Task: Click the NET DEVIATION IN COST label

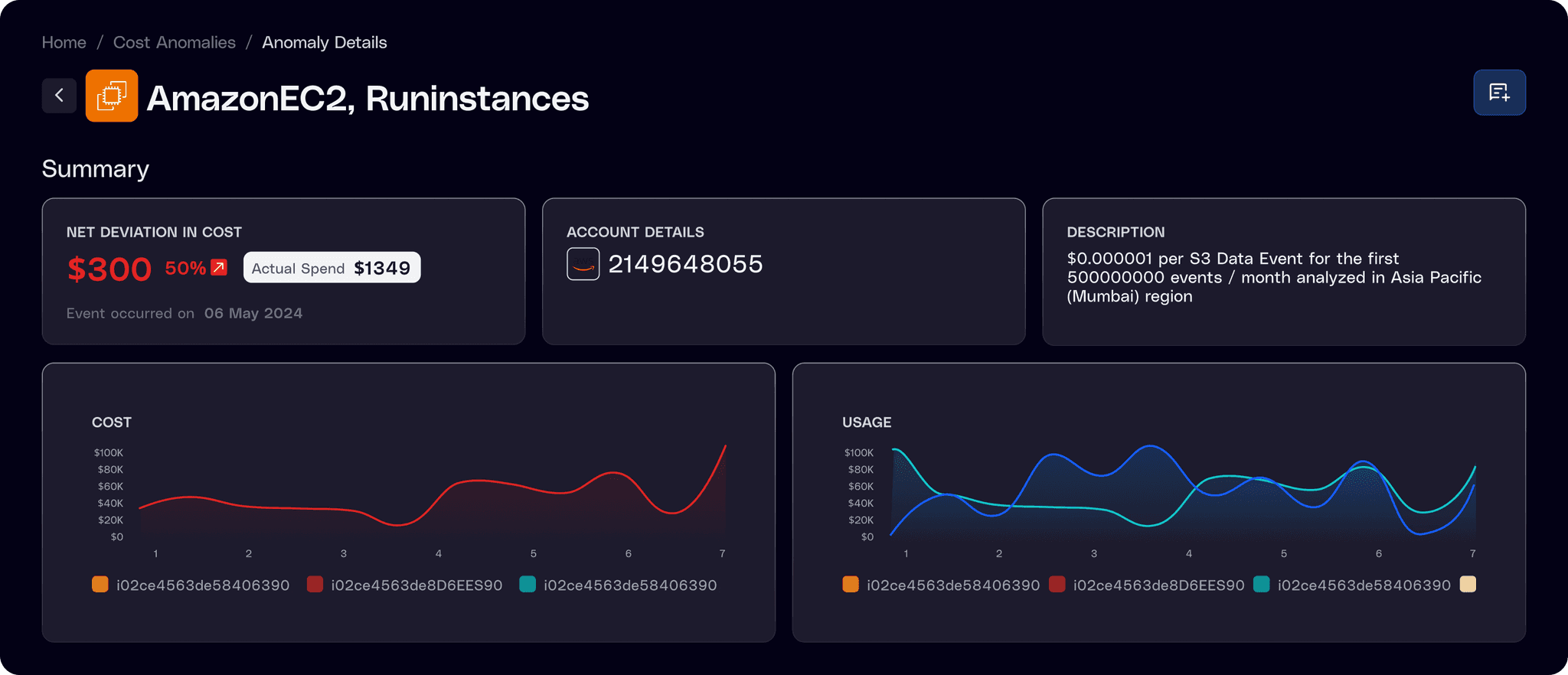Action: [x=154, y=232]
